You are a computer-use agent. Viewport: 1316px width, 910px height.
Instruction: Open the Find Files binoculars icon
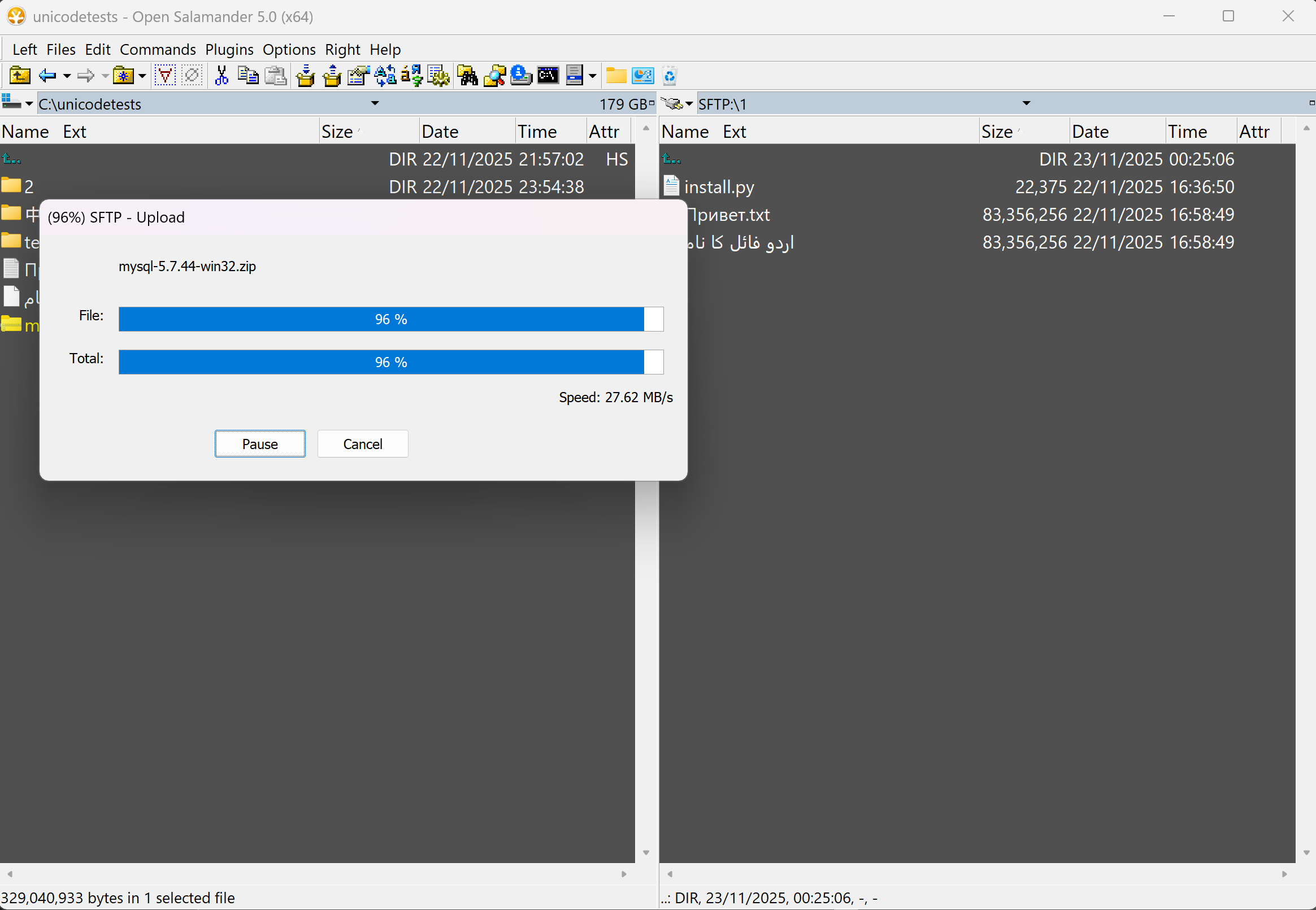pyautogui.click(x=467, y=75)
